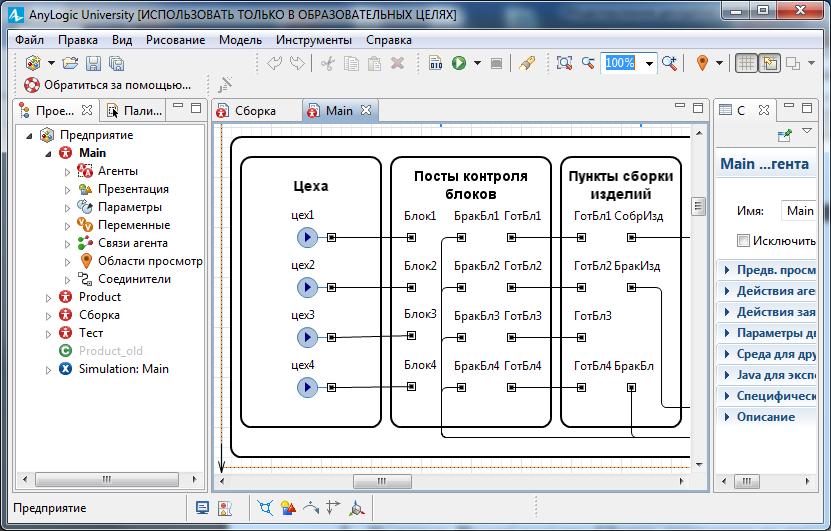Open the Справка menu
Image resolution: width=831 pixels, height=531 pixels.
click(x=388, y=40)
